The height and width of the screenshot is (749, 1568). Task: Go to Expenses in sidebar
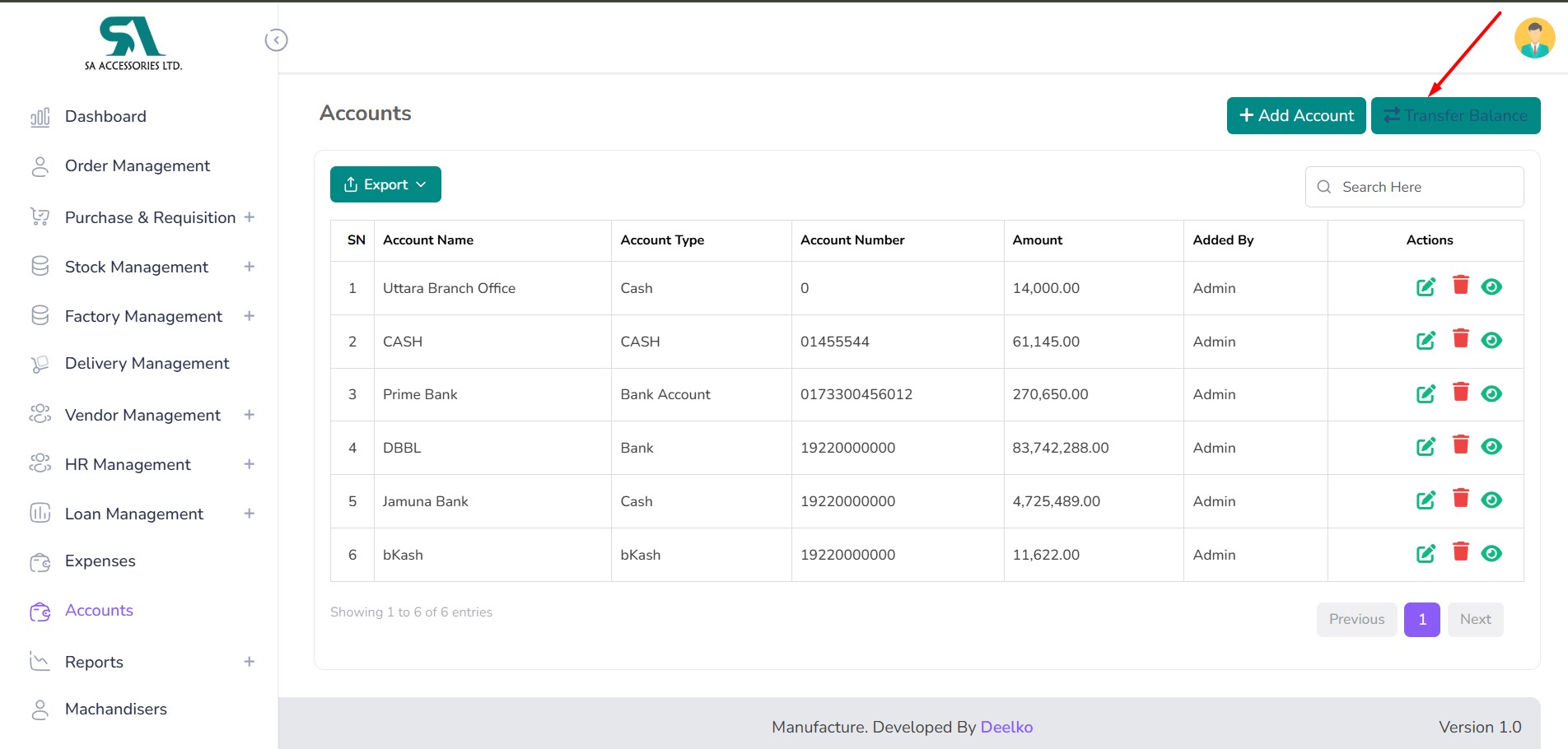click(100, 561)
